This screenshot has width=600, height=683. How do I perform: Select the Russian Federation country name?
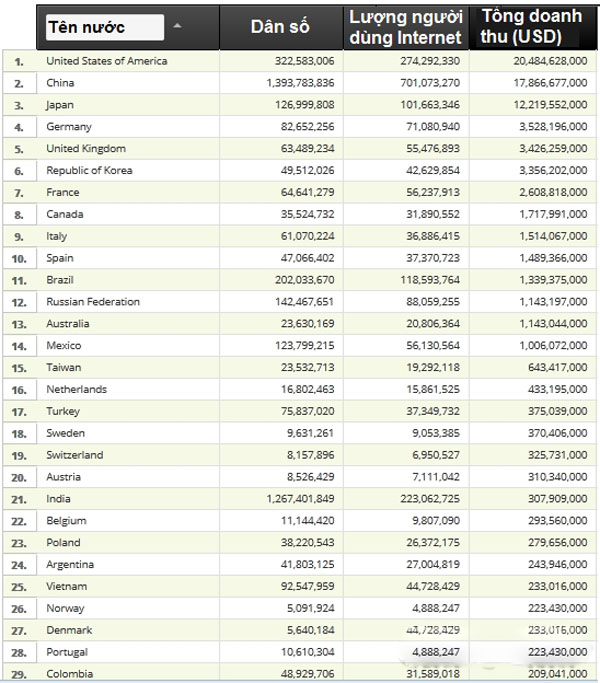click(x=93, y=302)
